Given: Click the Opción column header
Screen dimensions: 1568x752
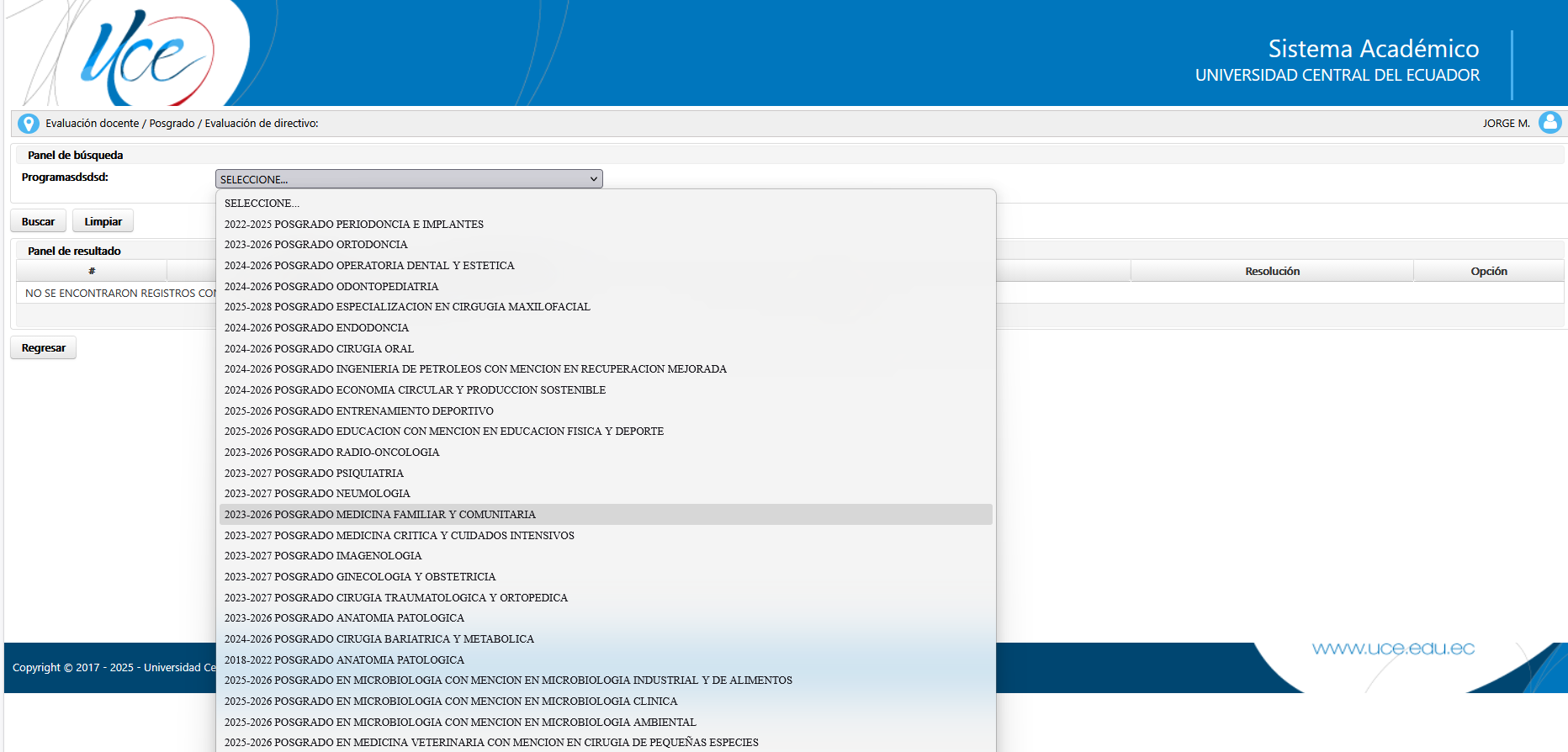Looking at the screenshot, I should 1488,271.
